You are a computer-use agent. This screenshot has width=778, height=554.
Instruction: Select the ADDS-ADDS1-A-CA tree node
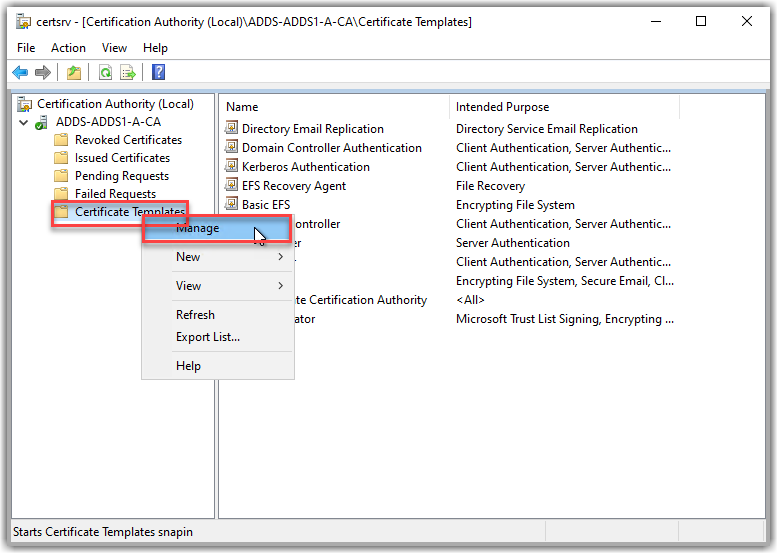coord(108,122)
